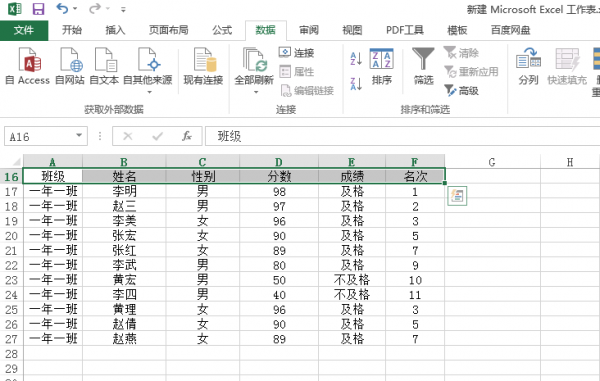Open the 排序 dialog

click(382, 66)
